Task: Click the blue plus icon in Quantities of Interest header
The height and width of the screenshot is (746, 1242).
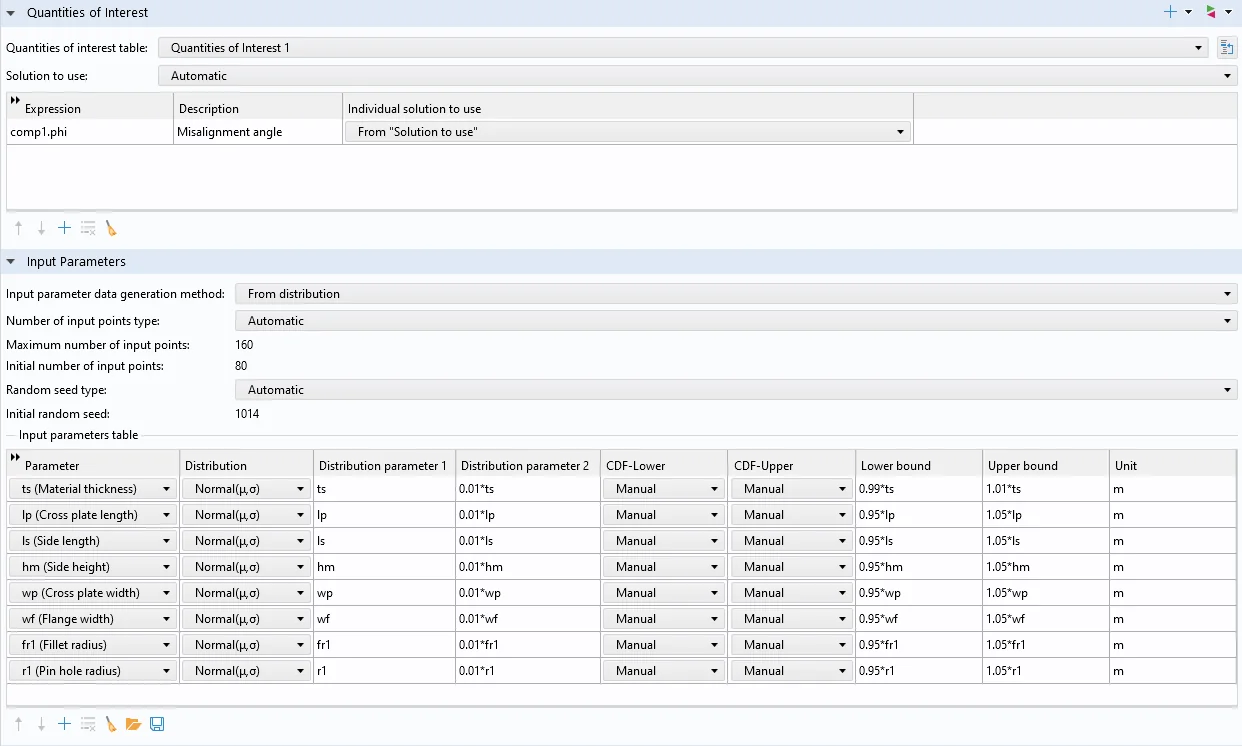Action: point(1170,12)
